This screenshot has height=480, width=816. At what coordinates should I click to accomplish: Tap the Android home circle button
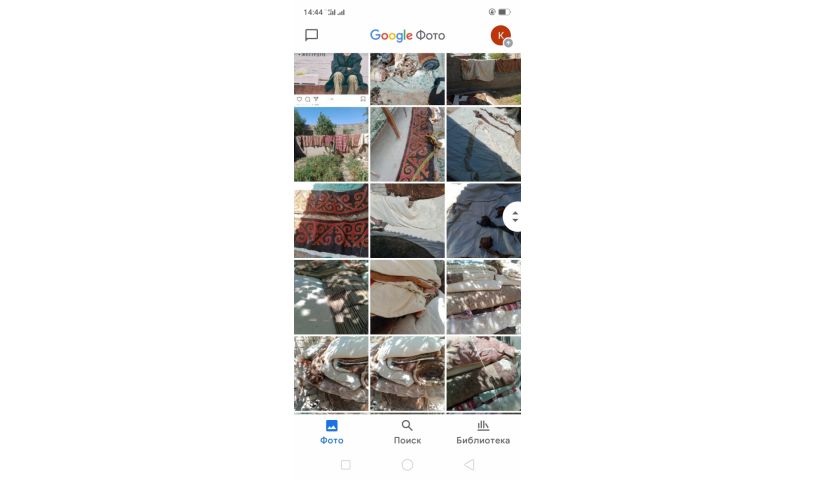click(x=407, y=464)
